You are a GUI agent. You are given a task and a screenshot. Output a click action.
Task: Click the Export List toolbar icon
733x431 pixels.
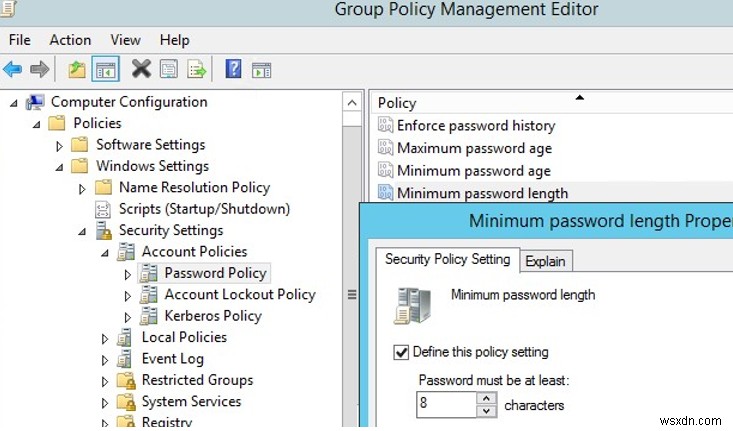pyautogui.click(x=196, y=69)
